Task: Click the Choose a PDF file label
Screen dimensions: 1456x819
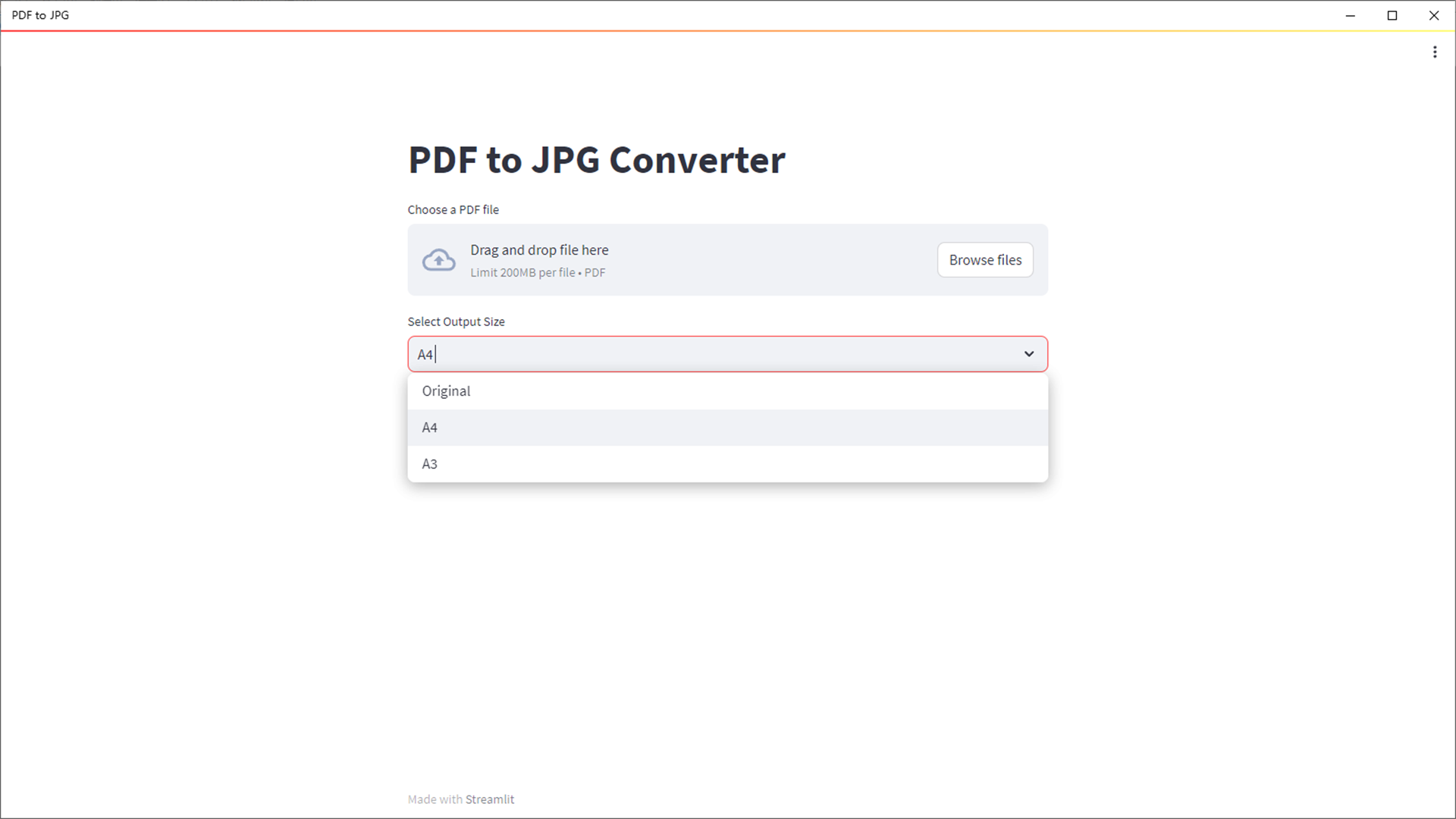Action: tap(453, 209)
